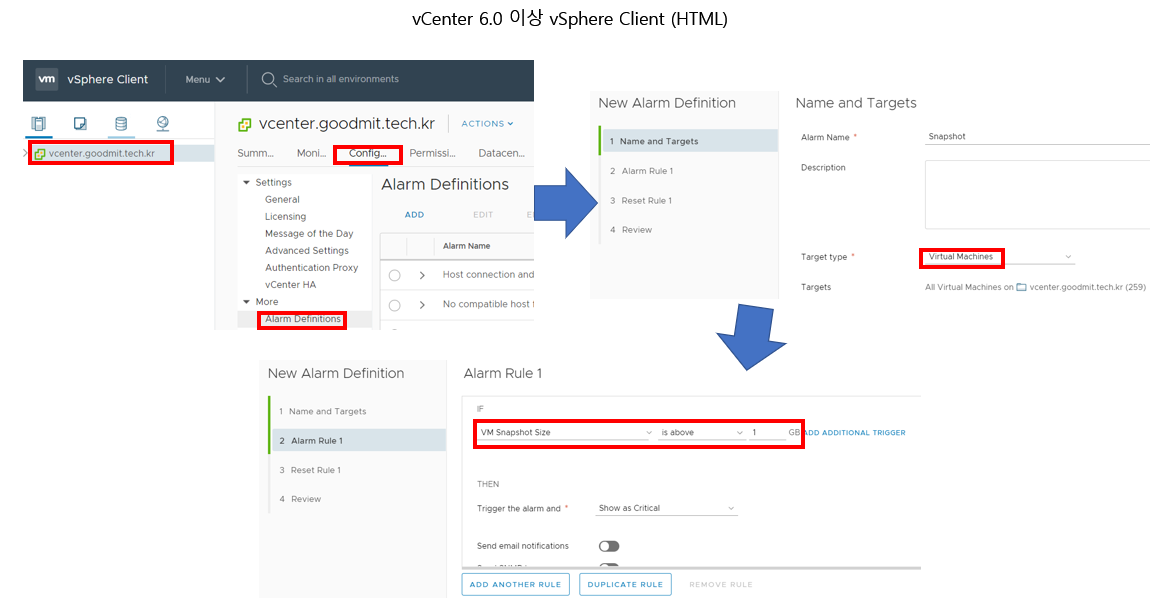Click ADD ADDITIONAL TRIGGER link

coord(854,433)
